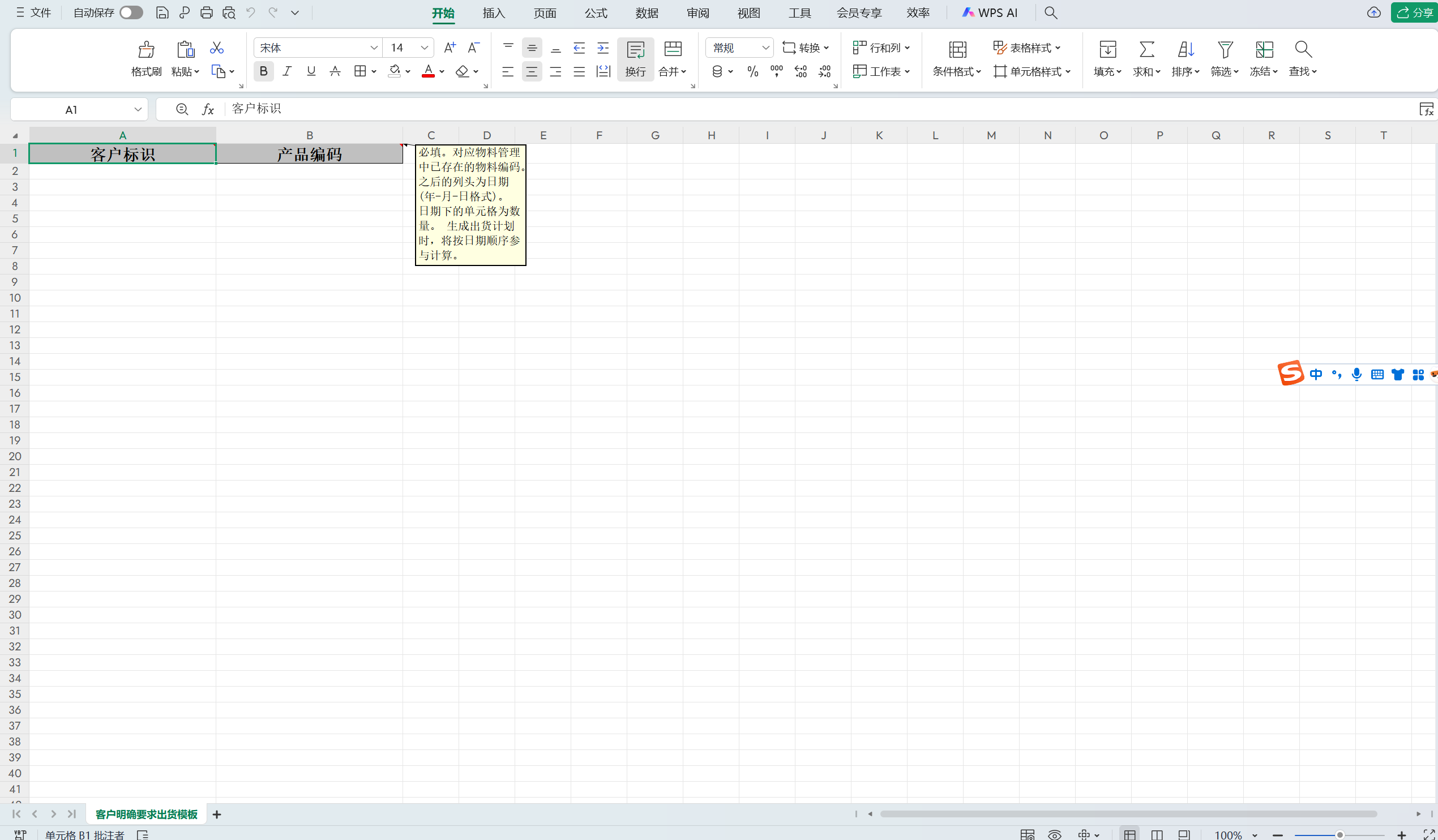Switch to the Formulas (公式) tab
The height and width of the screenshot is (840, 1438).
point(596,12)
